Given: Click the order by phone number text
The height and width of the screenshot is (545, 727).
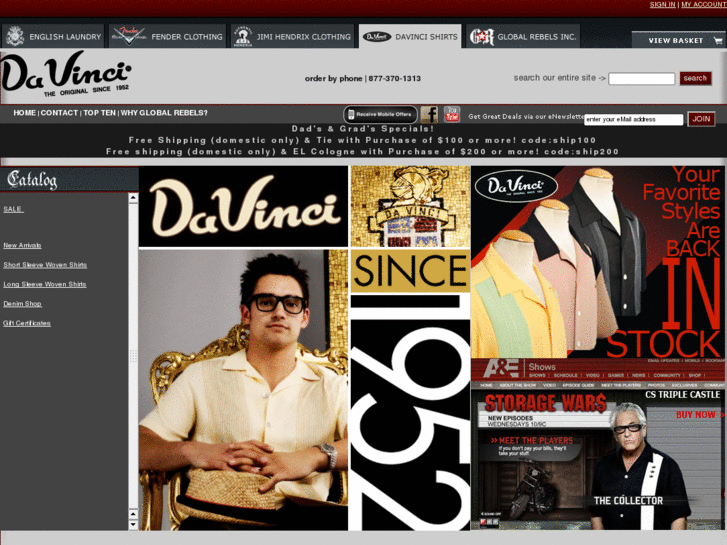Looking at the screenshot, I should (363, 78).
